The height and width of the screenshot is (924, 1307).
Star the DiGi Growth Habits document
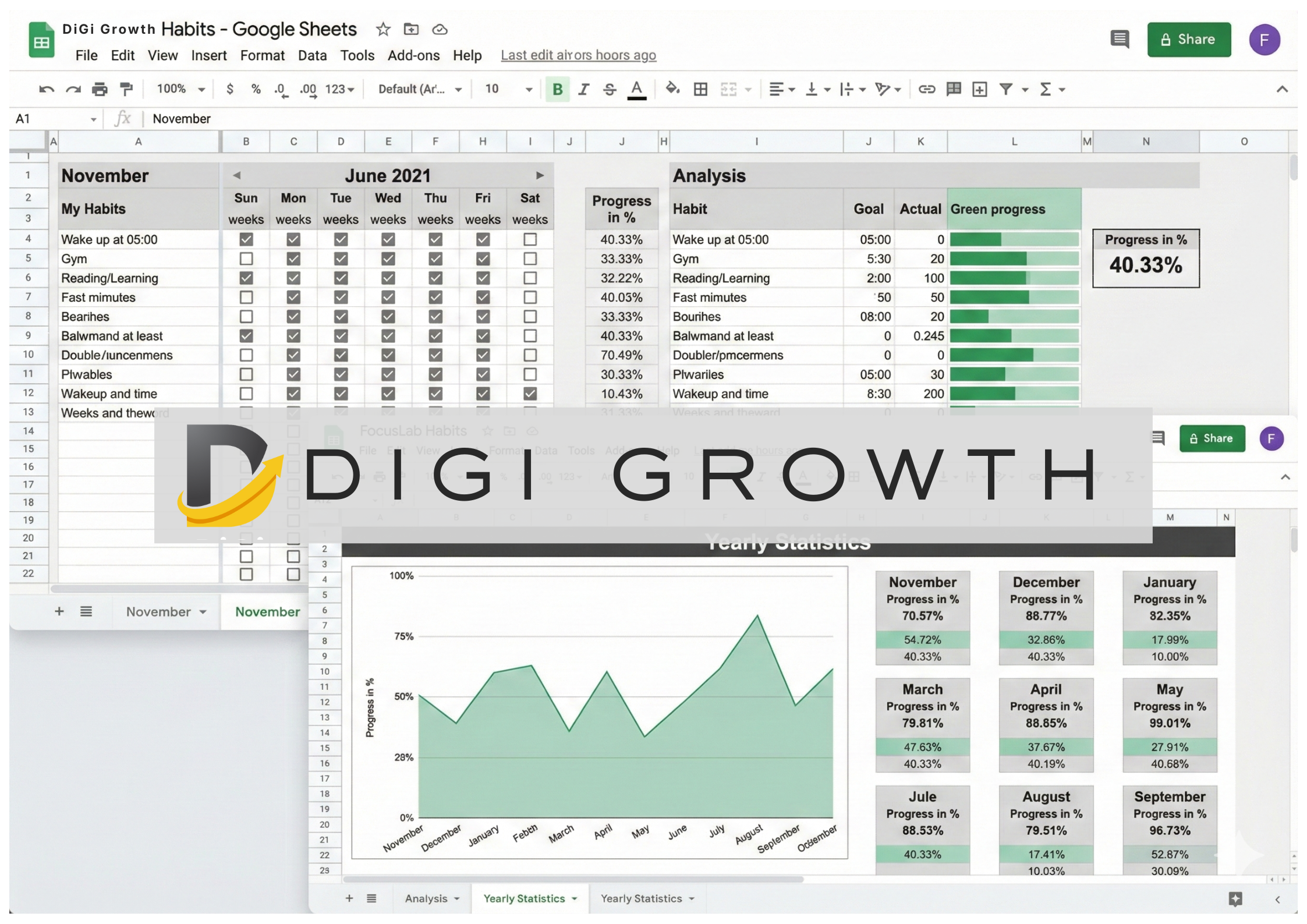pyautogui.click(x=382, y=29)
